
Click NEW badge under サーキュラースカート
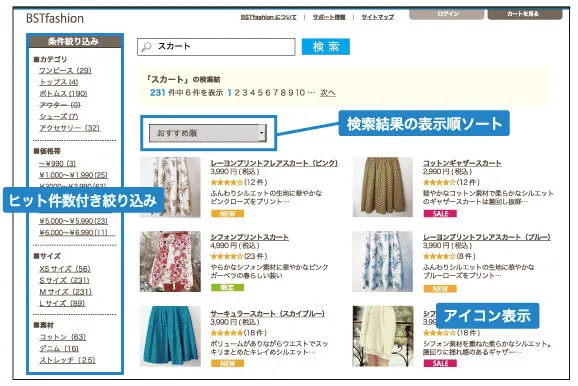click(x=227, y=364)
